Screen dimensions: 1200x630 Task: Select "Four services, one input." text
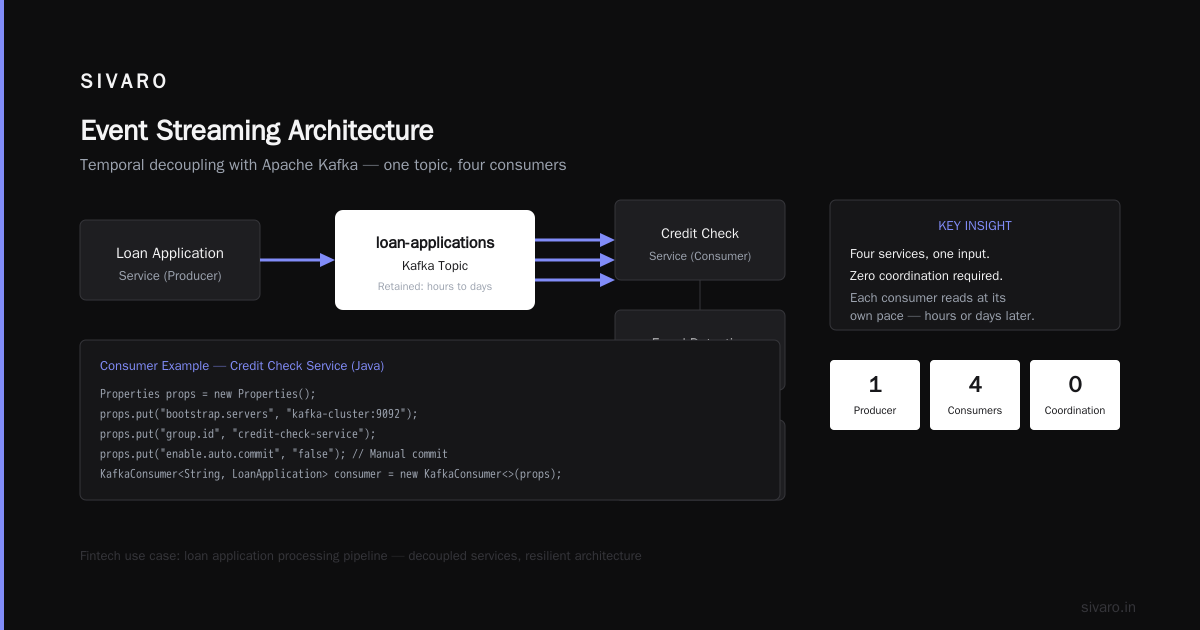pos(920,254)
